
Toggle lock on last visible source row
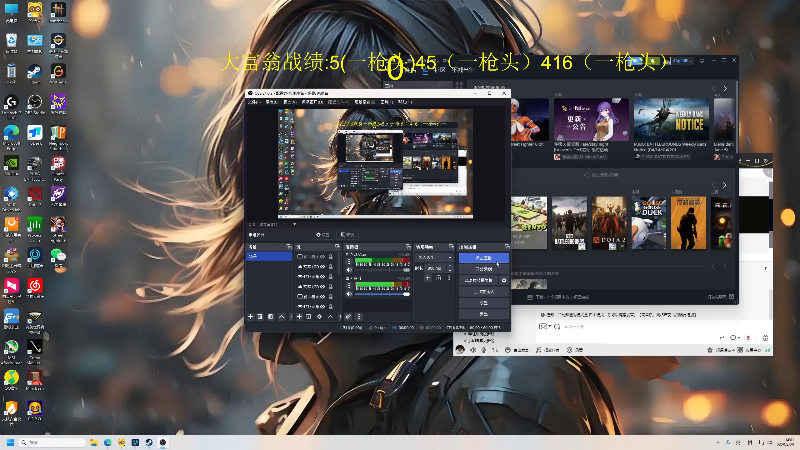[331, 307]
